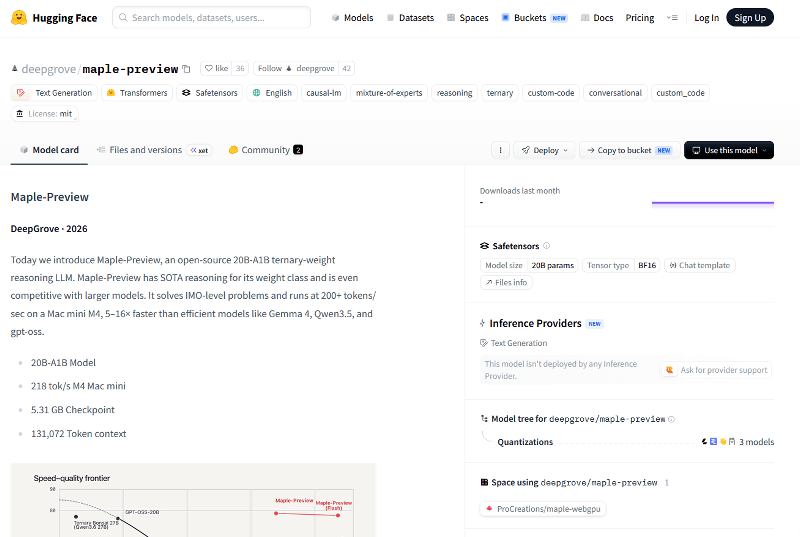800x537 pixels.
Task: Click the Inference Providers lightning icon
Action: [x=483, y=323]
